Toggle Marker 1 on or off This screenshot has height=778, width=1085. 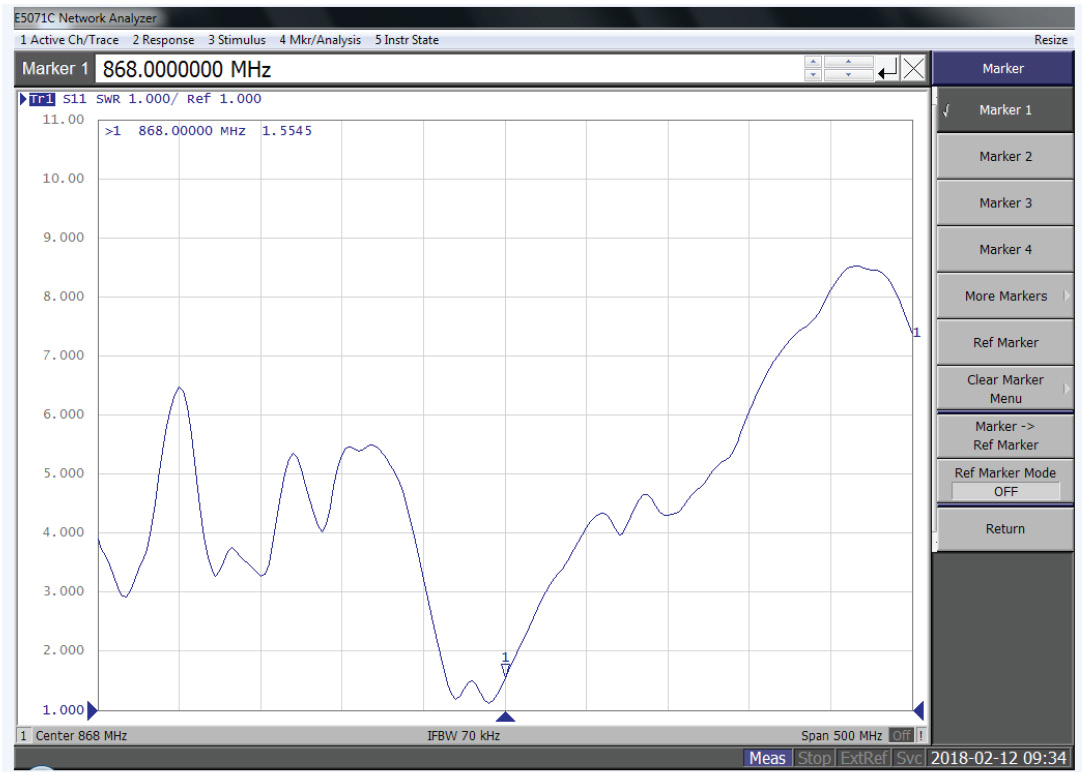[1004, 110]
